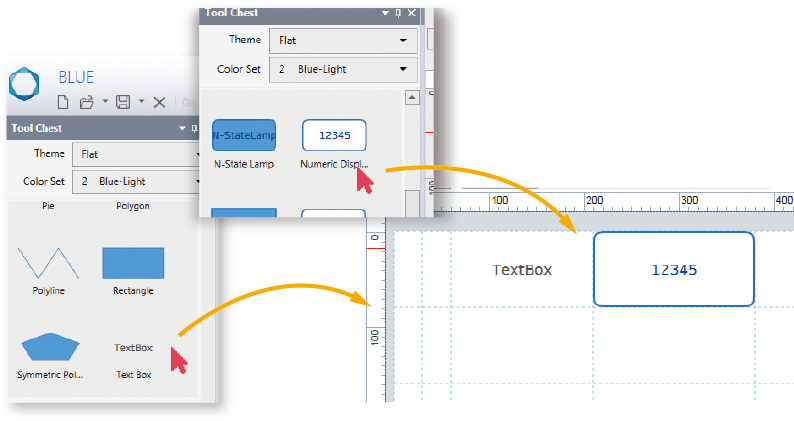Screen dimensions: 794x421
Task: Toggle pin on upper Tool Chest panel
Action: [x=398, y=13]
